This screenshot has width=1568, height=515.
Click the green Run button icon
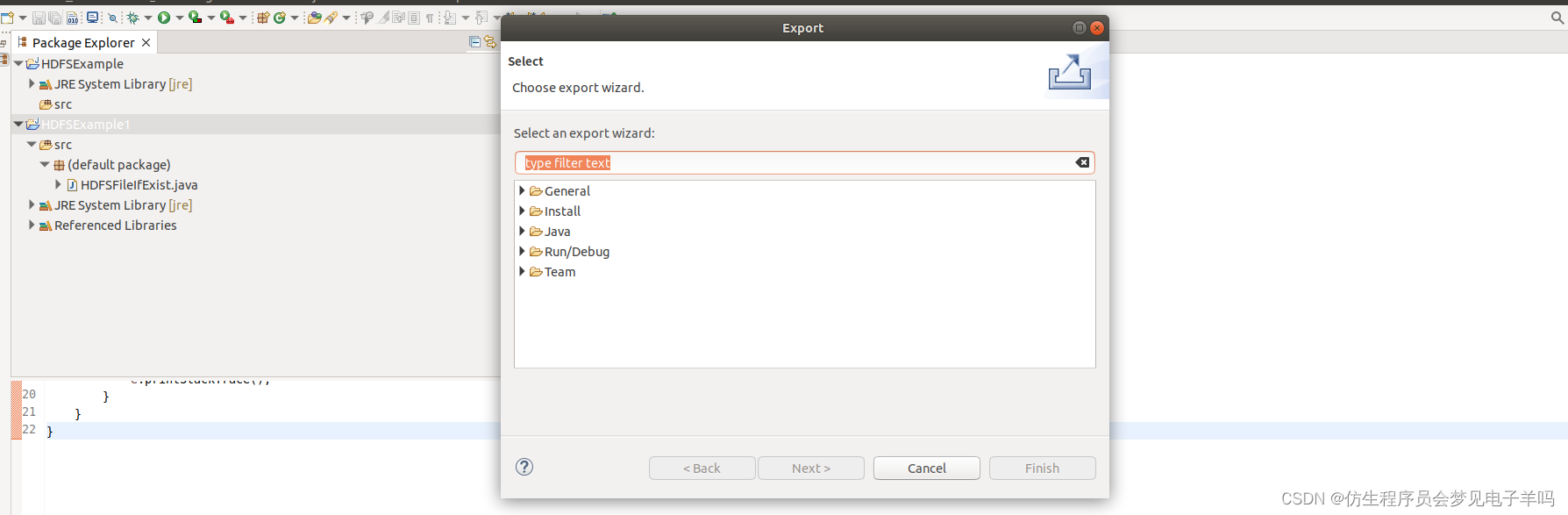tap(164, 18)
